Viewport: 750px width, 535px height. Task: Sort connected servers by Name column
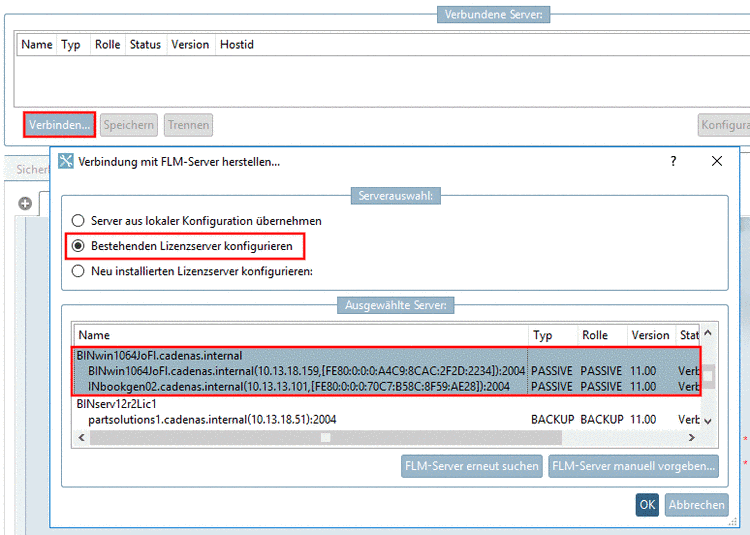tap(37, 44)
